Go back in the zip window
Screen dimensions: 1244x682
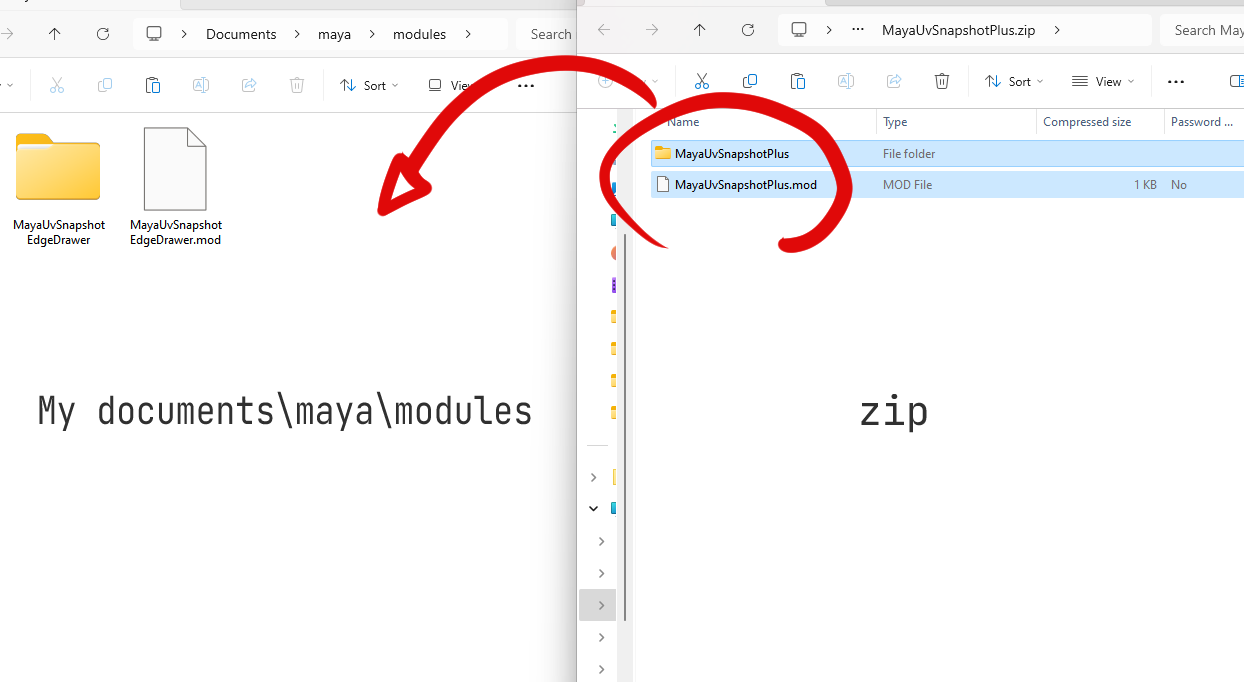[604, 30]
